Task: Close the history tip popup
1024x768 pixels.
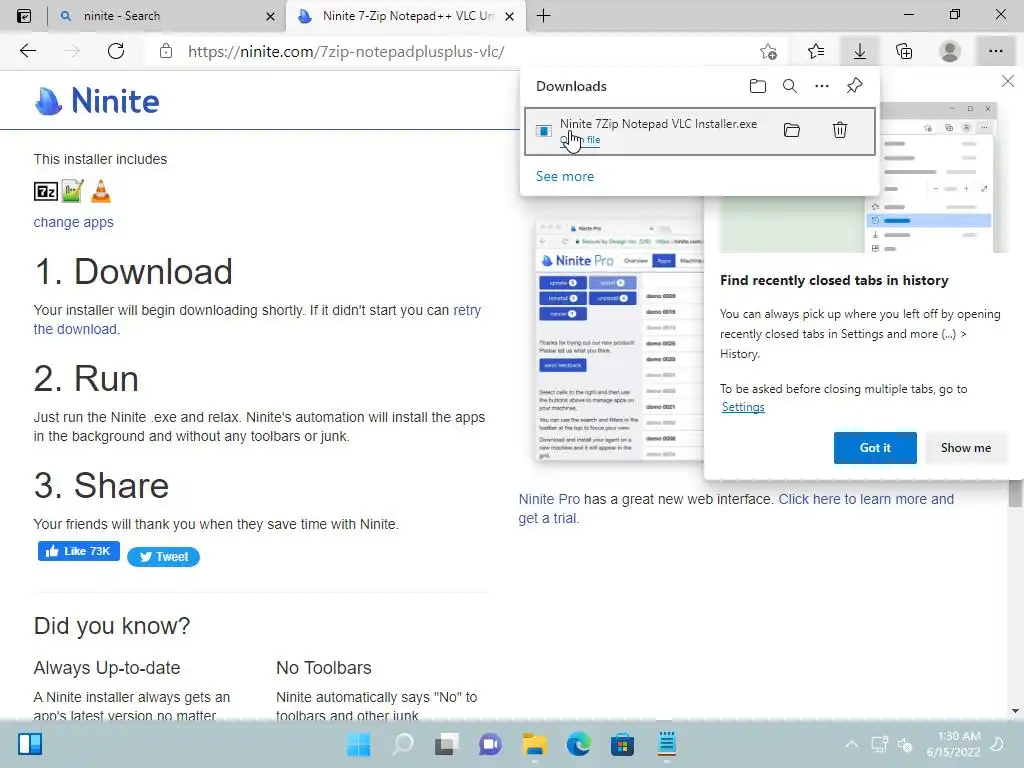Action: 1008,81
